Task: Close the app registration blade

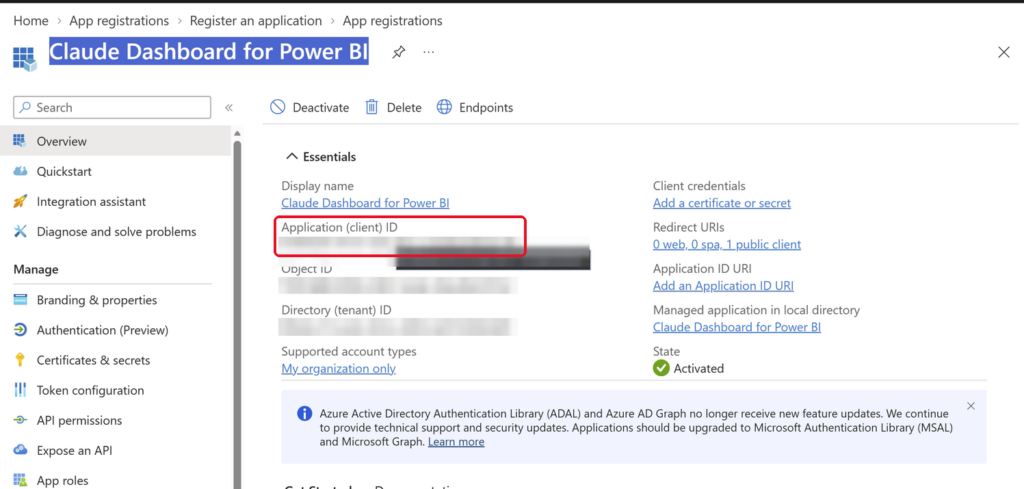Action: click(1004, 52)
